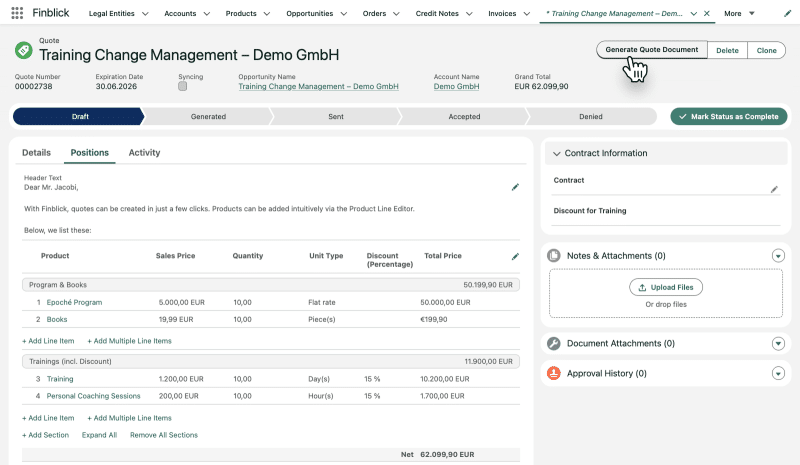Edit Header Text with pencil icon
The width and height of the screenshot is (800, 465).
click(x=515, y=187)
